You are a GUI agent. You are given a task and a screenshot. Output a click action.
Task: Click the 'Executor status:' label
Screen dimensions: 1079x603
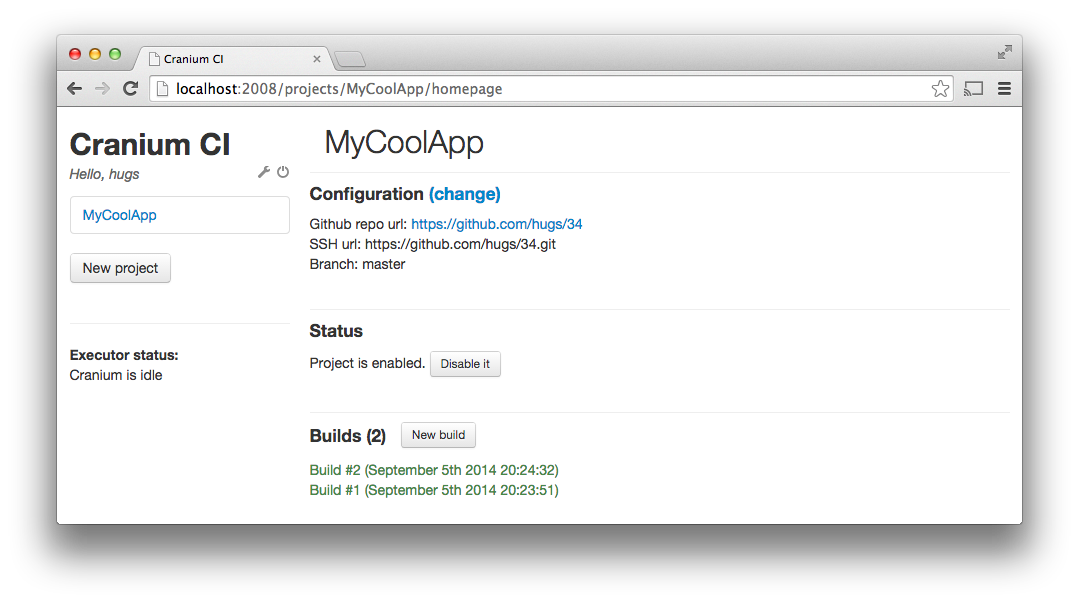coord(124,355)
